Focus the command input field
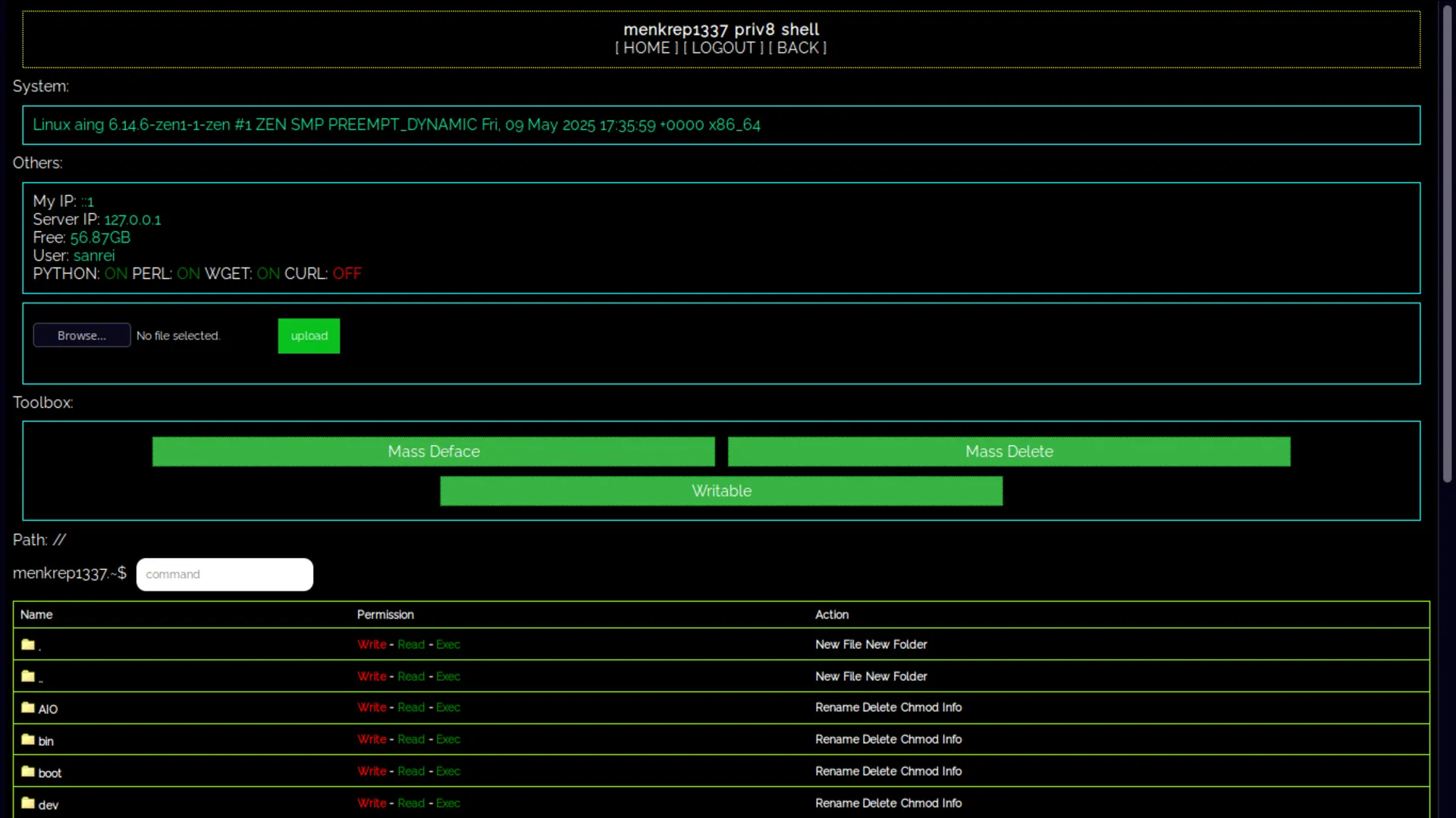Viewport: 1456px width, 818px height. tap(224, 575)
